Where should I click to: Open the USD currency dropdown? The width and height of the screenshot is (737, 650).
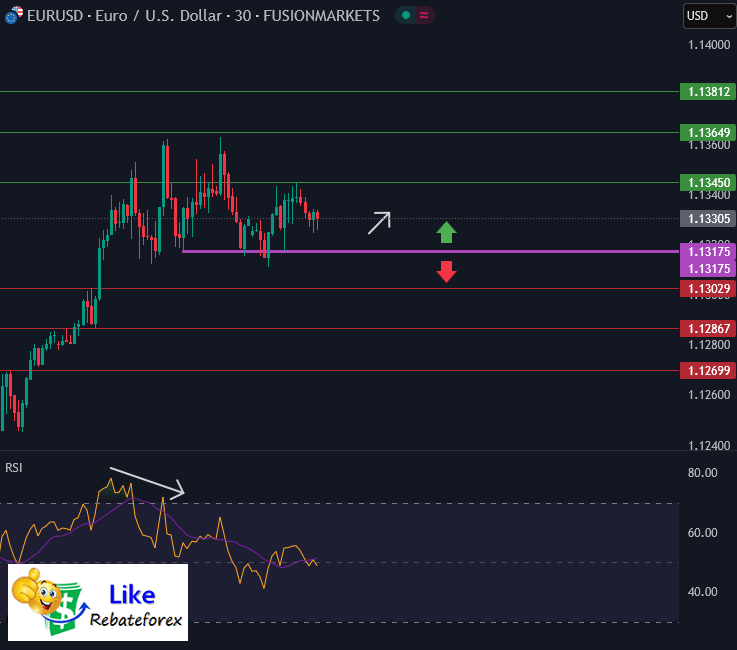tap(710, 16)
